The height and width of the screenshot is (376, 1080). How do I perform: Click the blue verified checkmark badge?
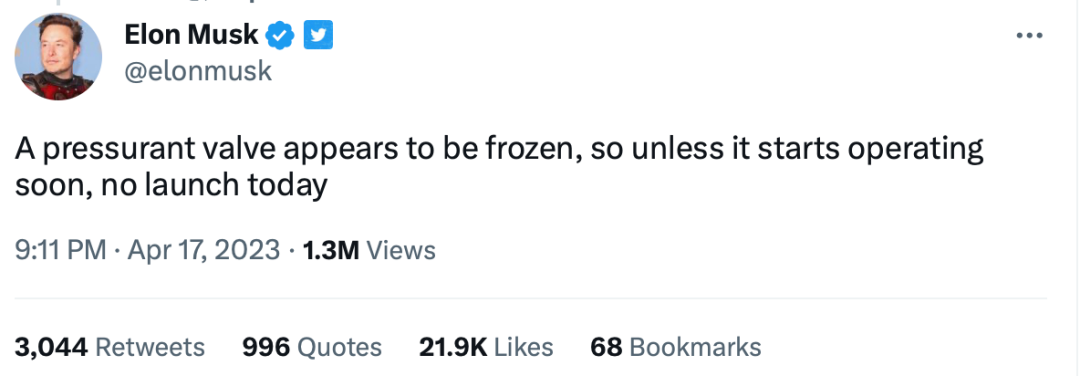point(281,34)
